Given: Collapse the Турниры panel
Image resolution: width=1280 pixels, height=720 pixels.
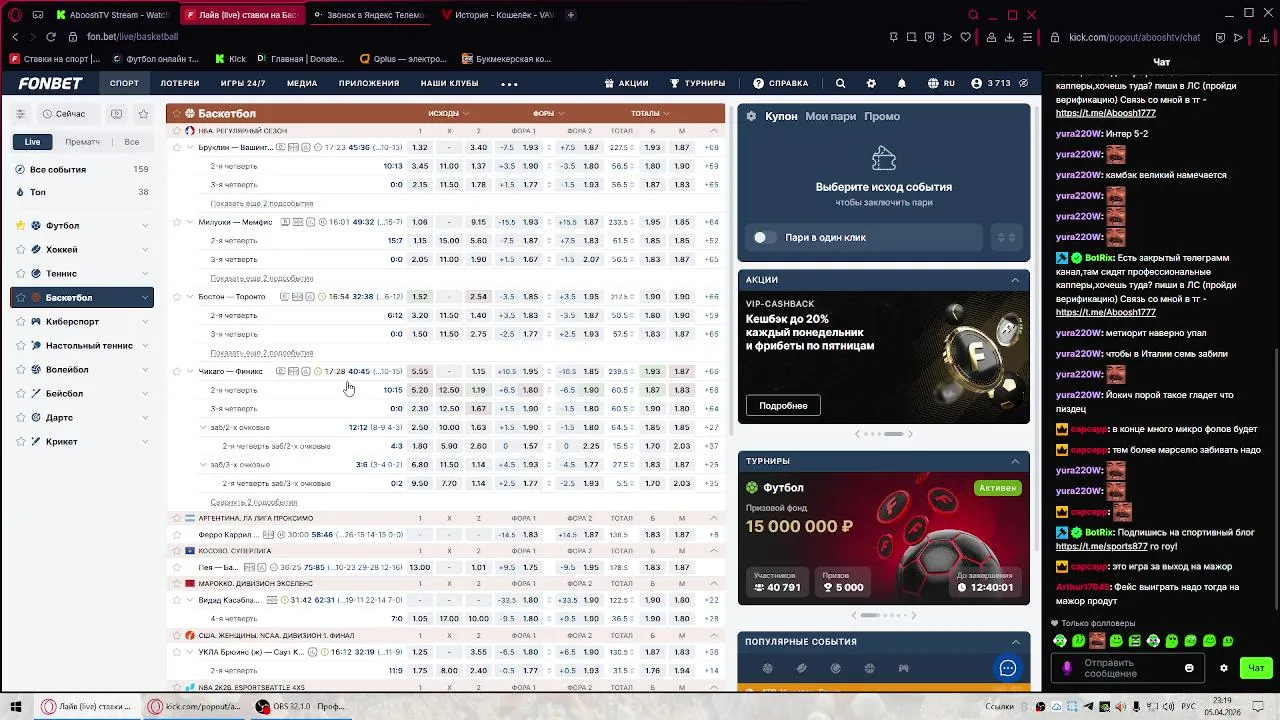Looking at the screenshot, I should coord(1015,461).
